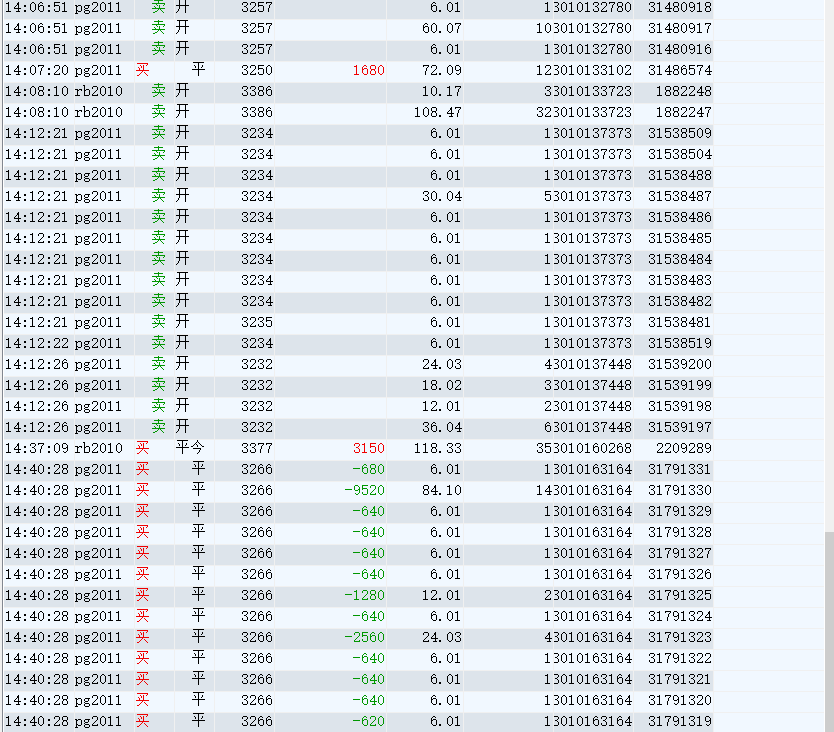
Task: Select the timestamp 14:37:09
Action: (35, 448)
